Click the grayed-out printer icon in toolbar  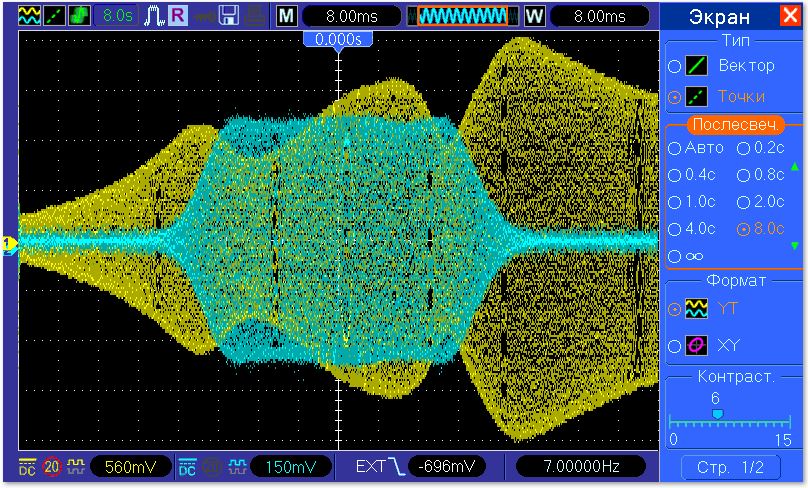coord(254,16)
